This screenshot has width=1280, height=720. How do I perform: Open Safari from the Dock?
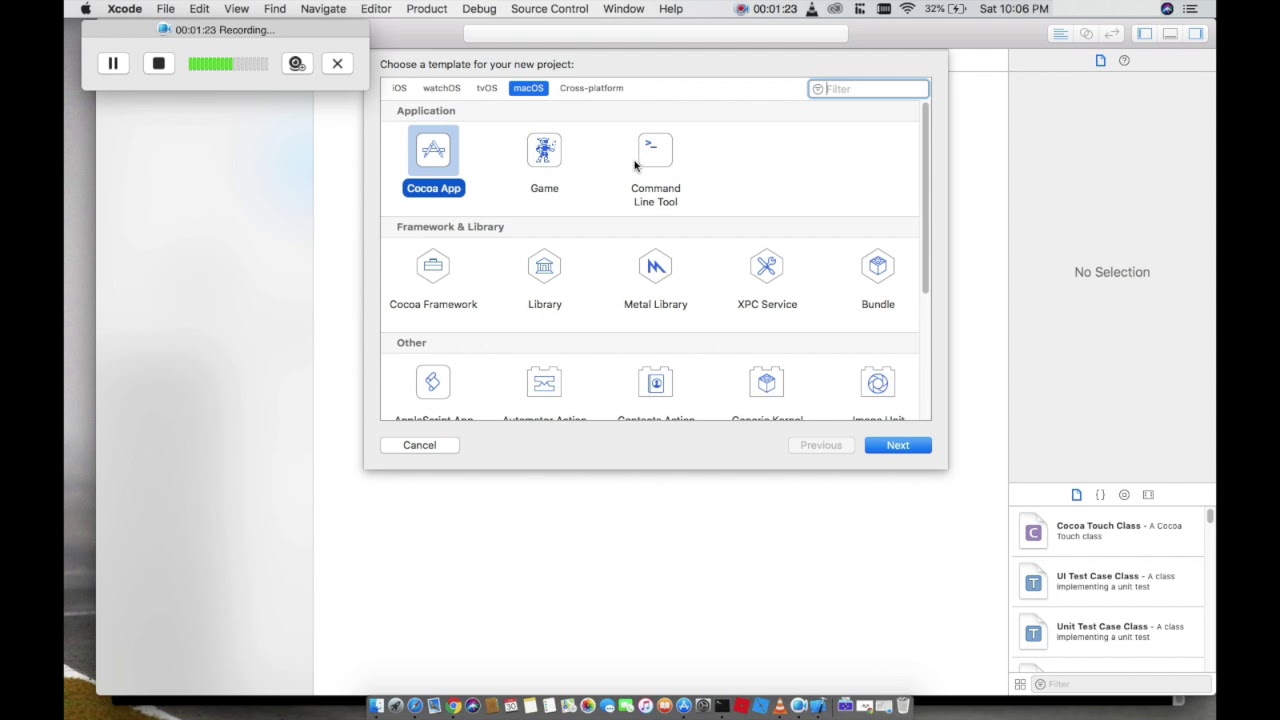415,706
